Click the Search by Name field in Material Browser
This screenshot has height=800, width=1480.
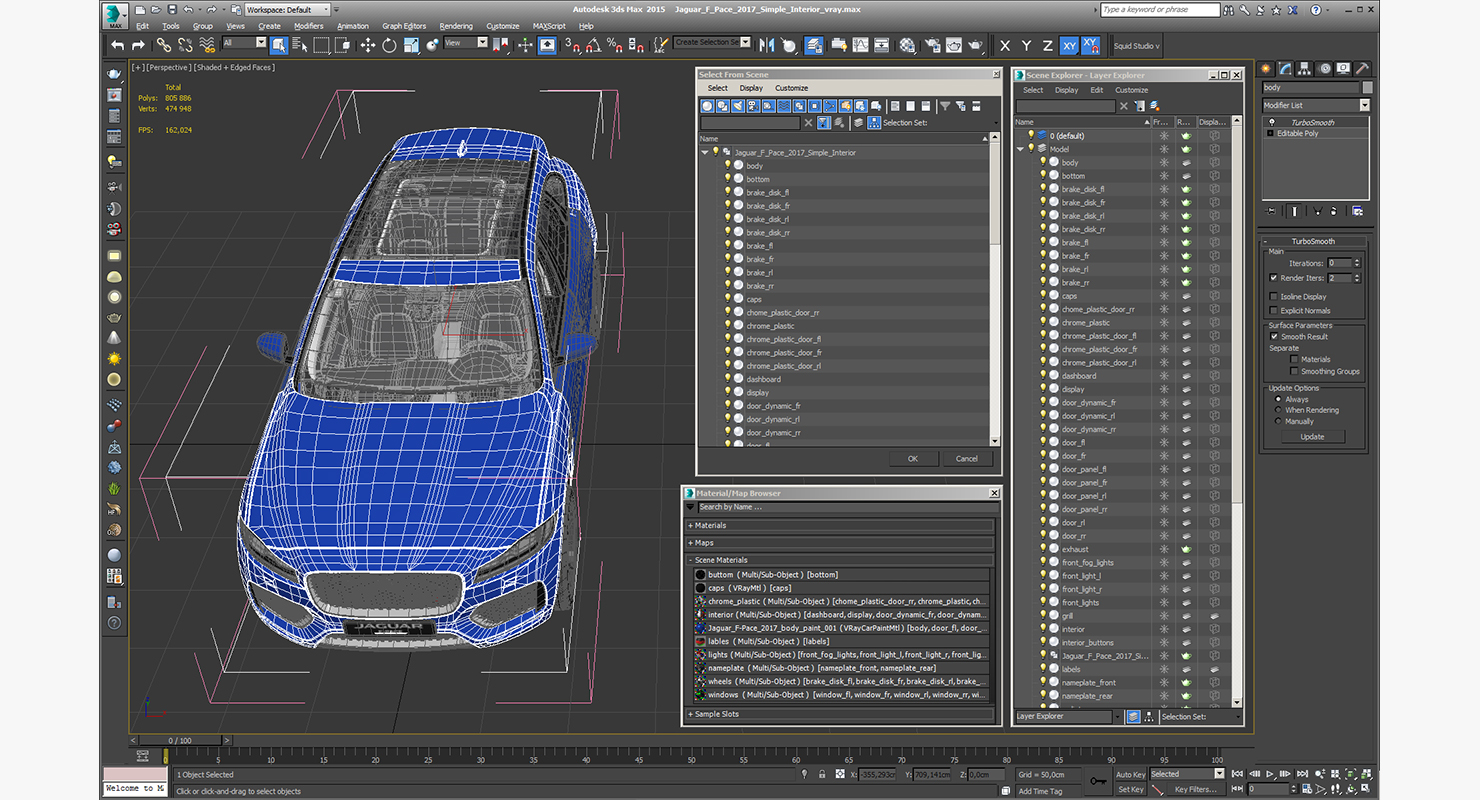point(846,507)
